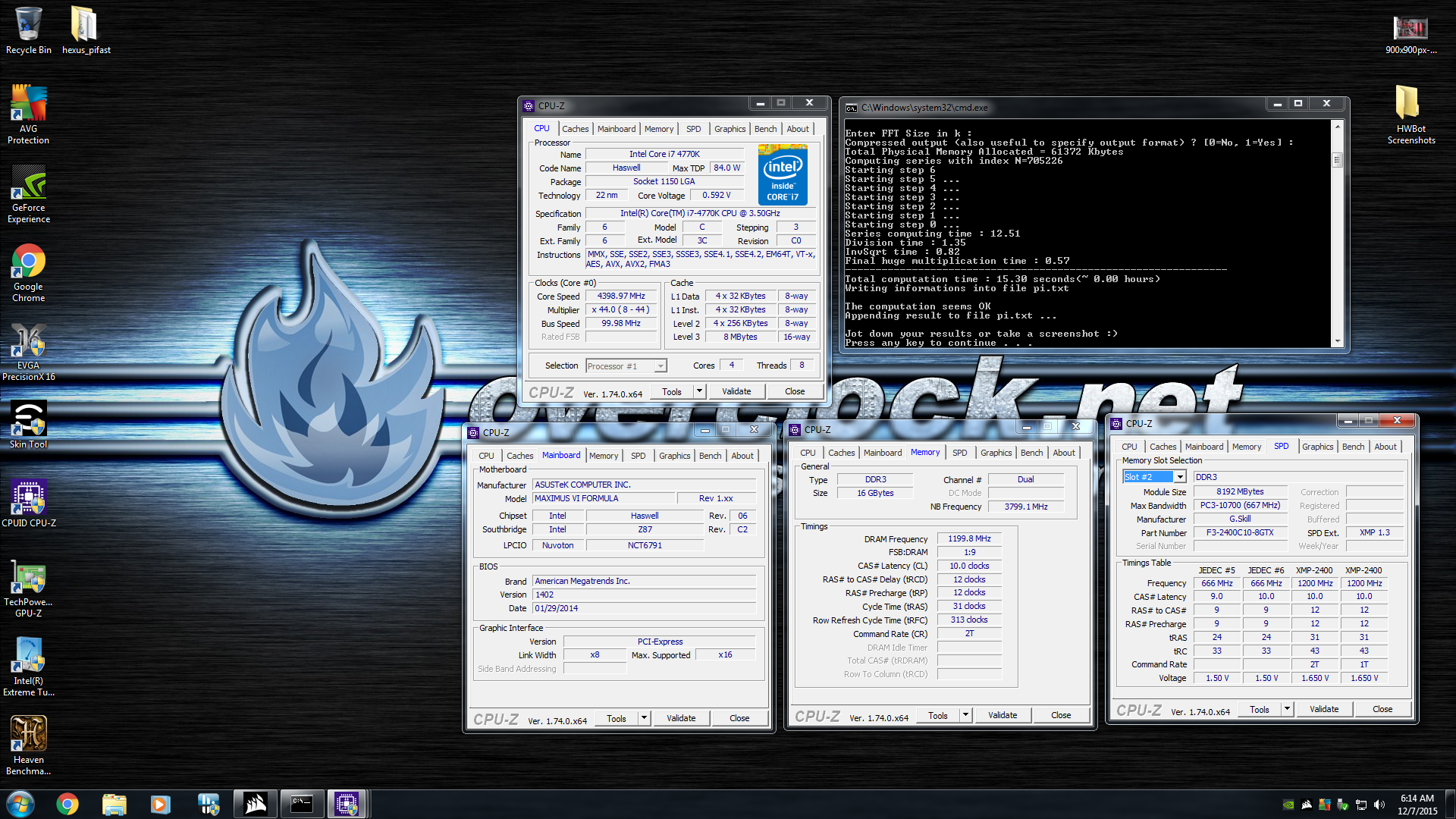Click the MAXIMUS VI FORMULA model field

pyautogui.click(x=604, y=499)
